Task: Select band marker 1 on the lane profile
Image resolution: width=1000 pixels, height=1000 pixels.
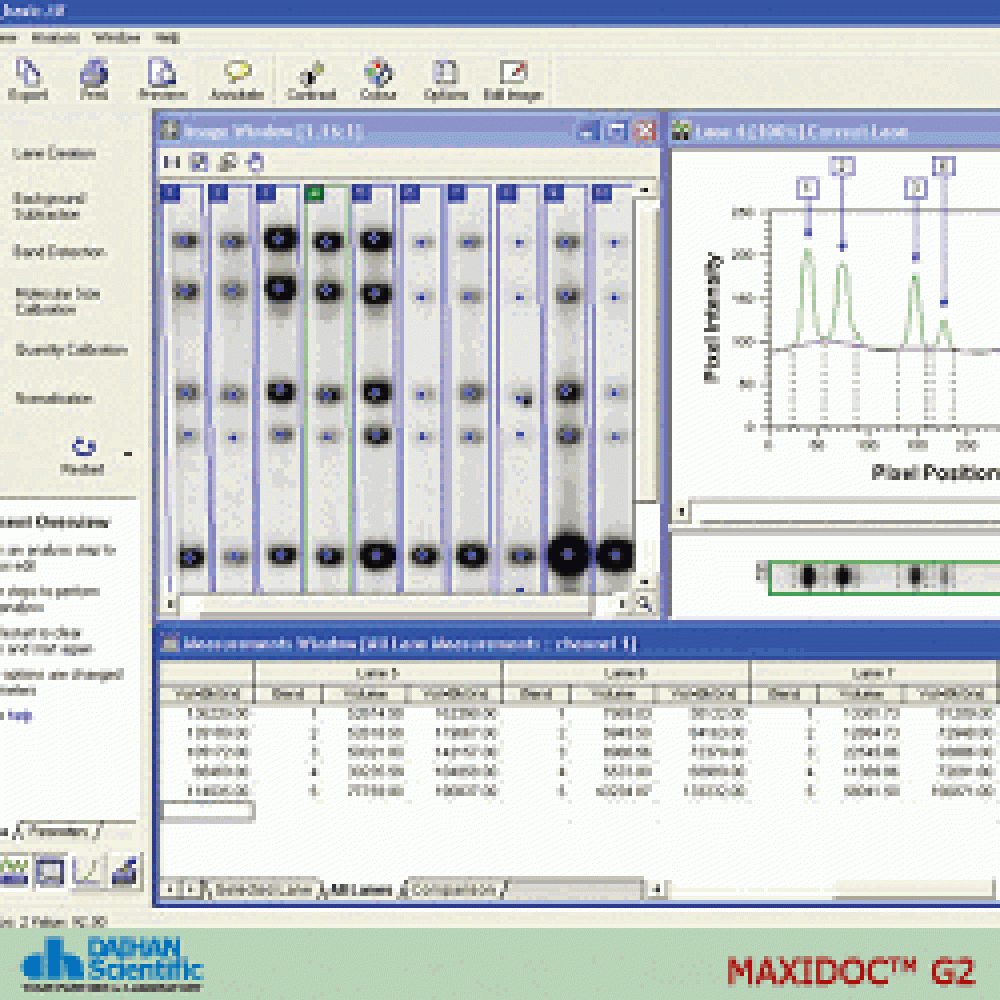Action: coord(808,187)
